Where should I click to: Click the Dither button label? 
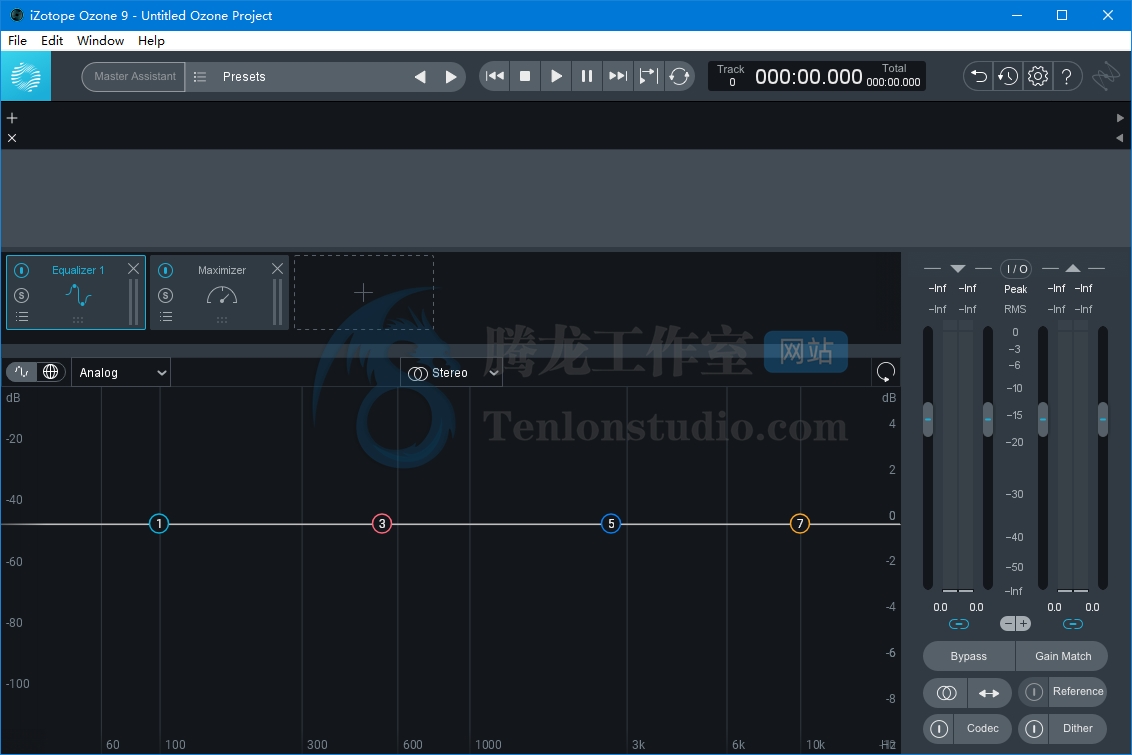coord(1078,728)
